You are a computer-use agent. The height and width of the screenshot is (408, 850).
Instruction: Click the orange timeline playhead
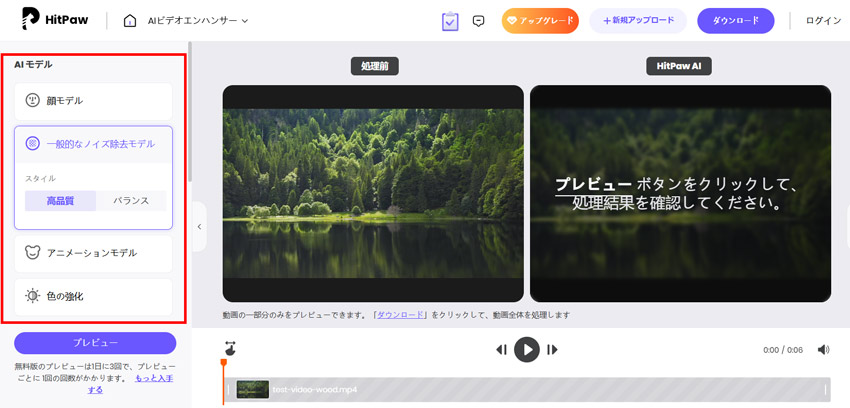[223, 363]
